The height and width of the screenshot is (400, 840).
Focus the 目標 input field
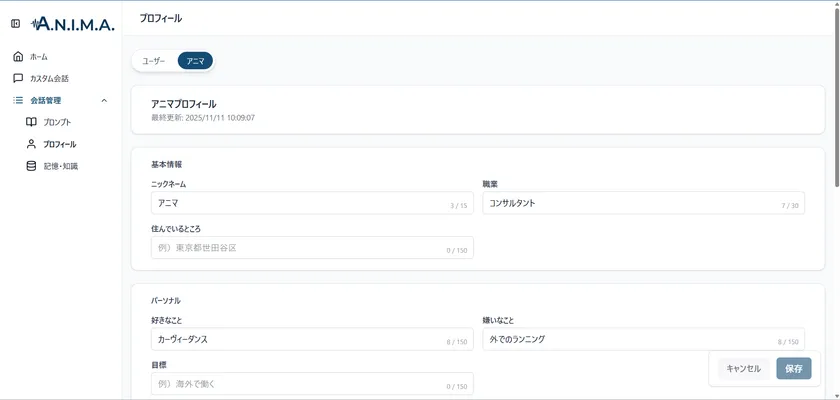click(312, 383)
